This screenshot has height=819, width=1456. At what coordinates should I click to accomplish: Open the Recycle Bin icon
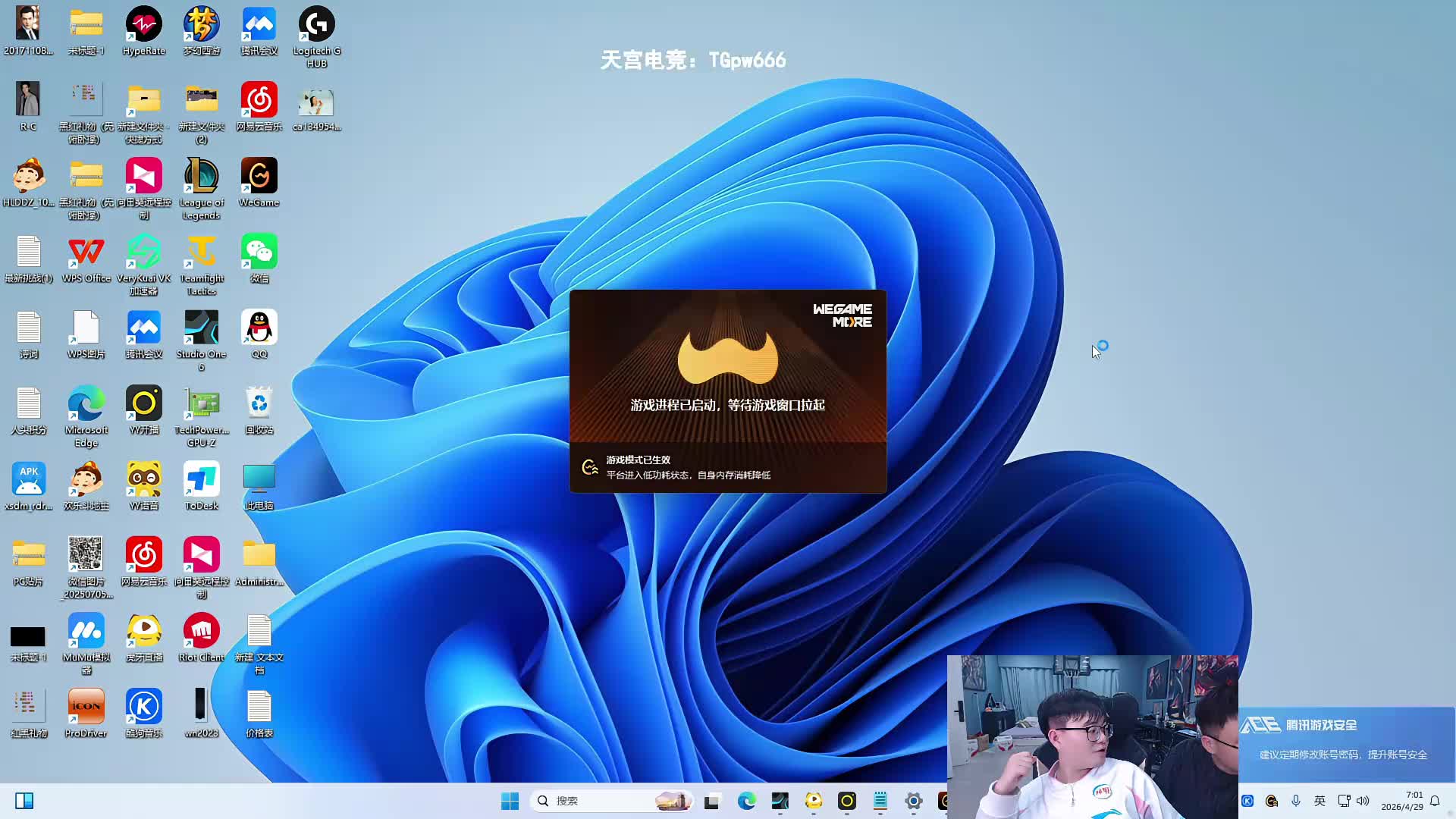(x=259, y=404)
